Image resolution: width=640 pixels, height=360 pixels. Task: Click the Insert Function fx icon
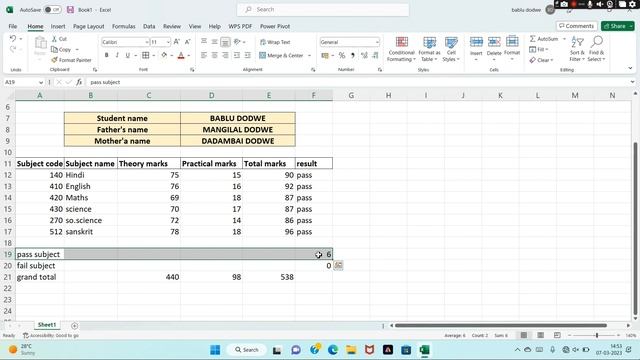point(79,82)
